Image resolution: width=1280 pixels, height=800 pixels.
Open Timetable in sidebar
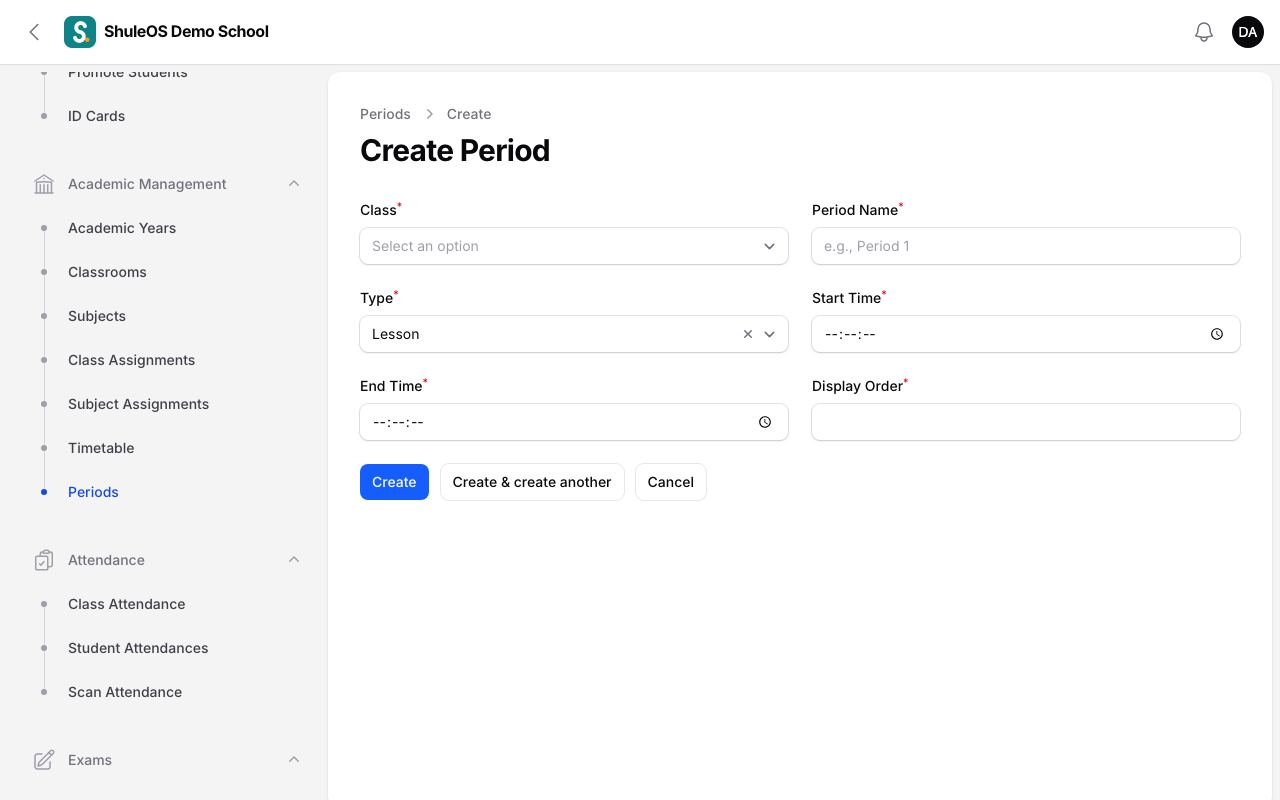101,448
